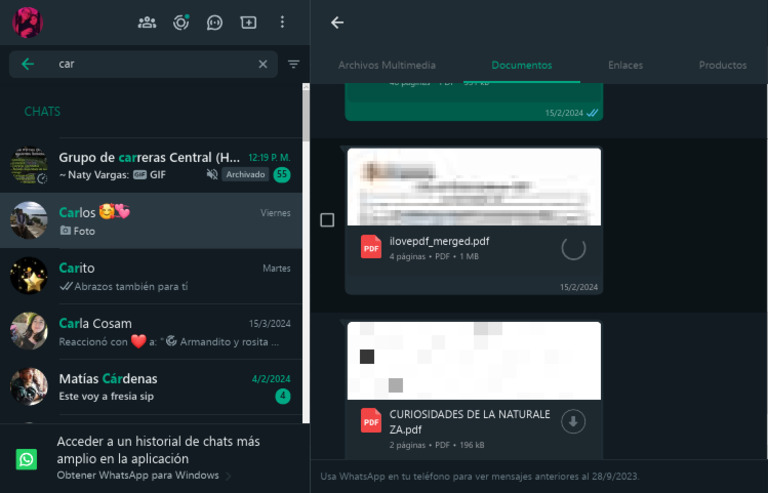The image size is (768, 493).
Task: Download CURIOSIDADES DE LA NATURALEZA.pdf
Action: click(x=573, y=422)
